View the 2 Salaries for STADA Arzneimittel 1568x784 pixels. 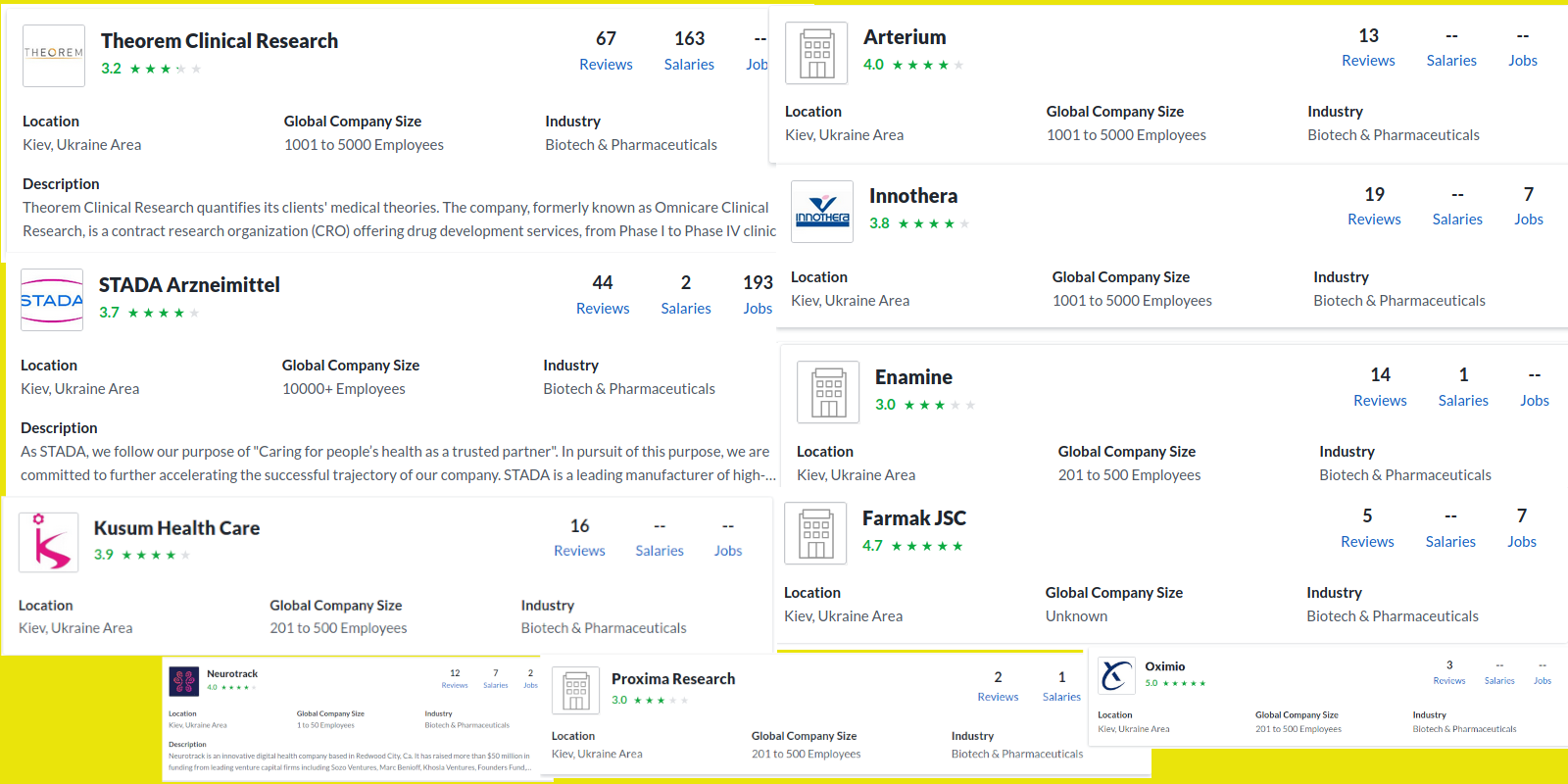tap(686, 295)
